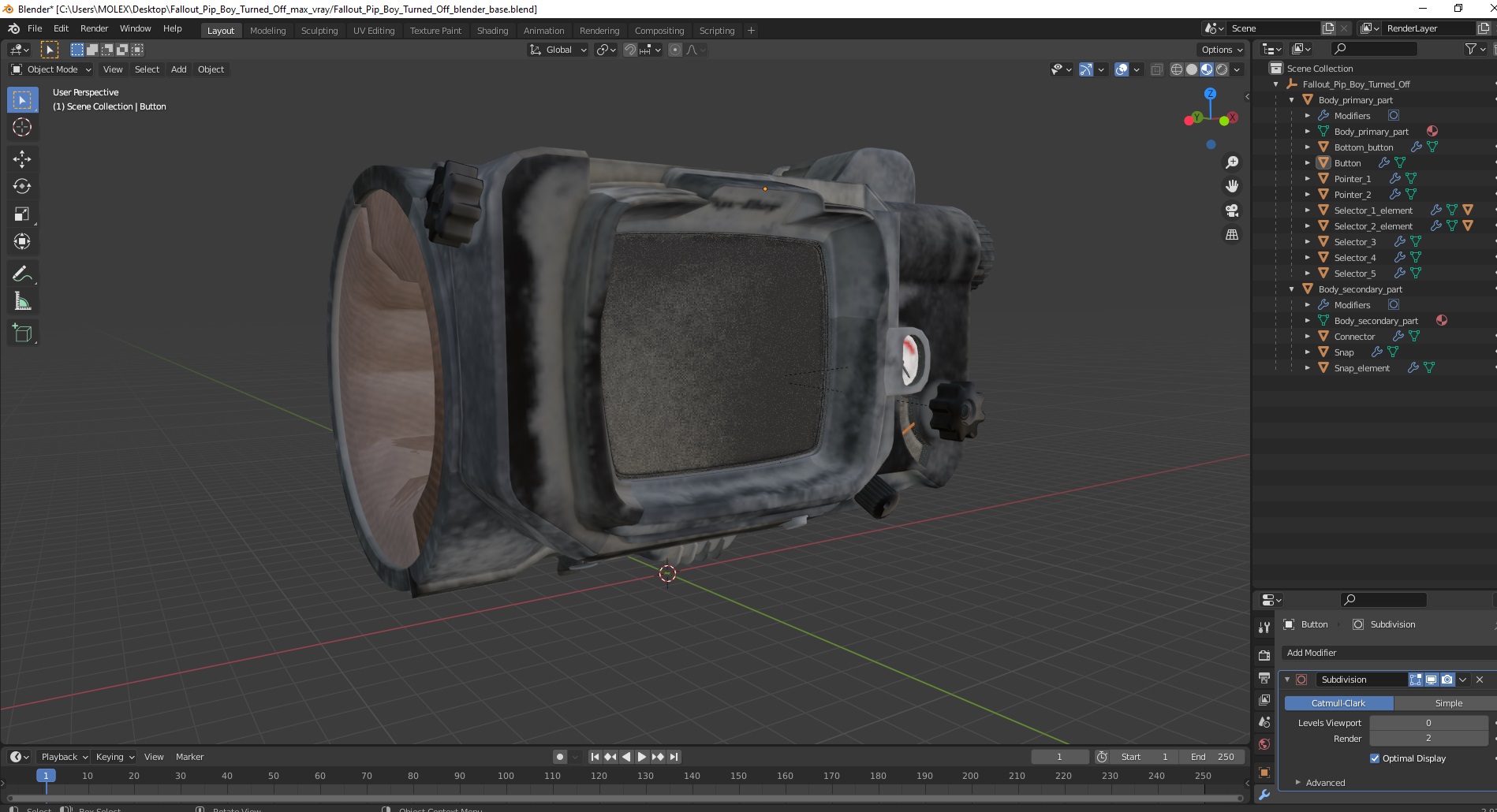1497x812 pixels.
Task: Open the Playback dropdown in the timeline
Action: [x=64, y=757]
